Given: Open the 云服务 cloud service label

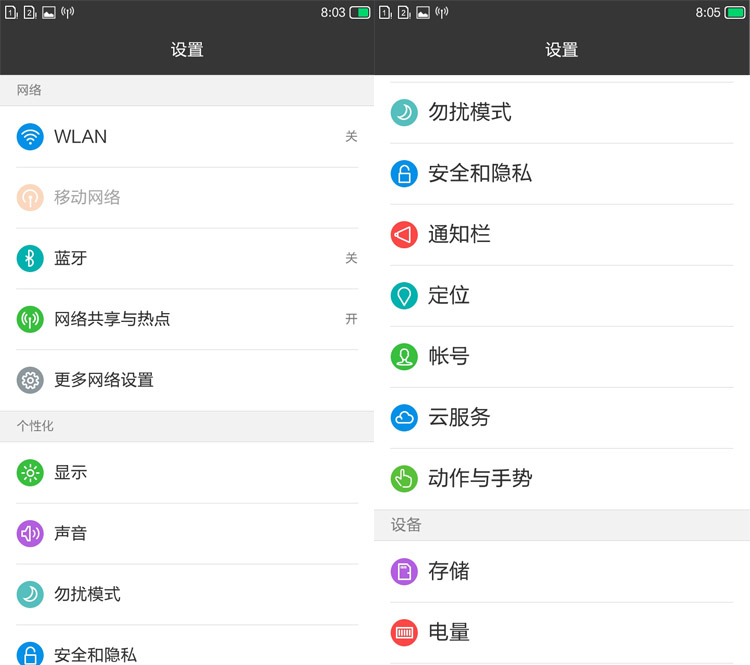Looking at the screenshot, I should [459, 418].
